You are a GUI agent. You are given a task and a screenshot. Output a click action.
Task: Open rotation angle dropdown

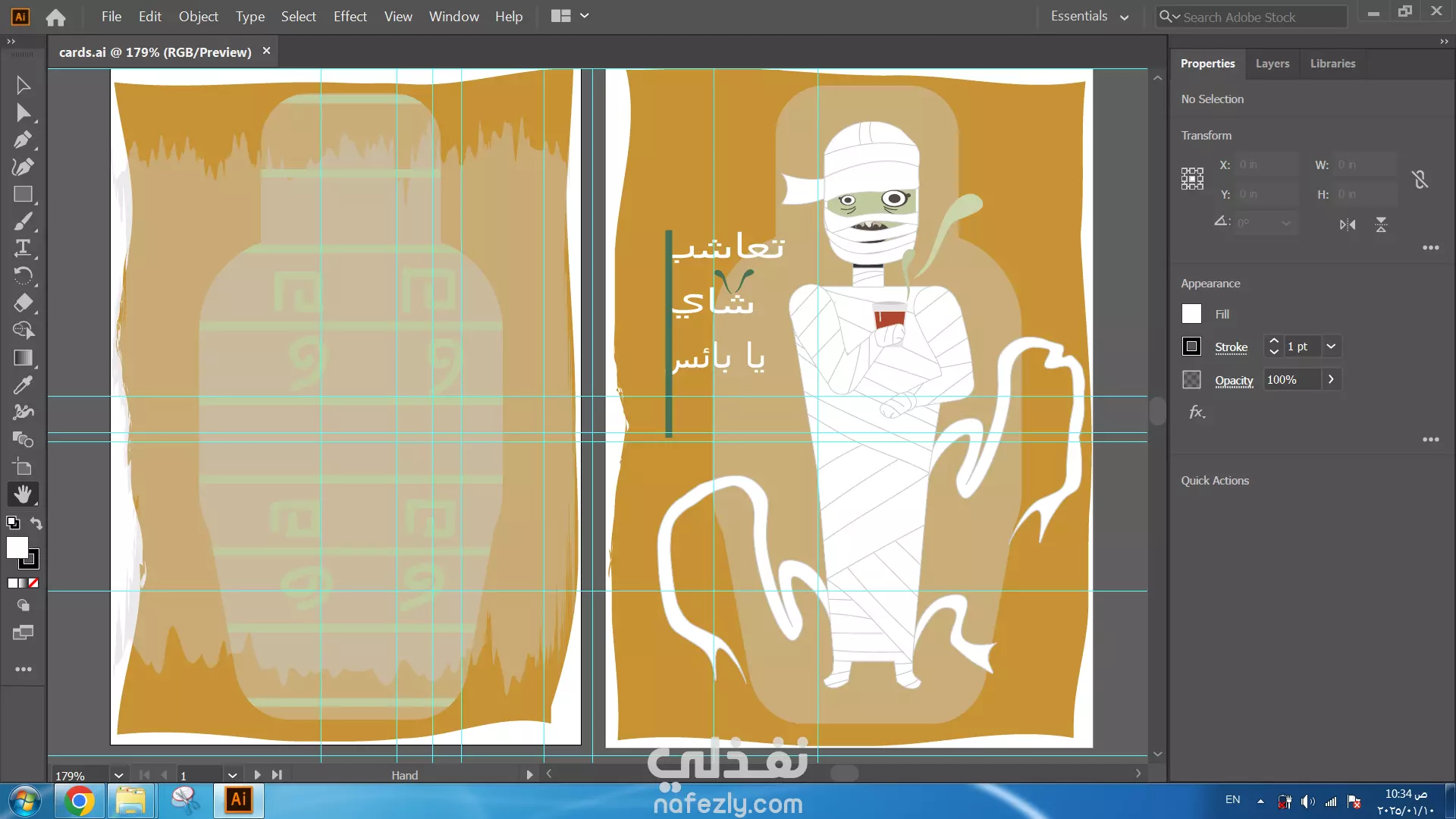click(x=1286, y=223)
